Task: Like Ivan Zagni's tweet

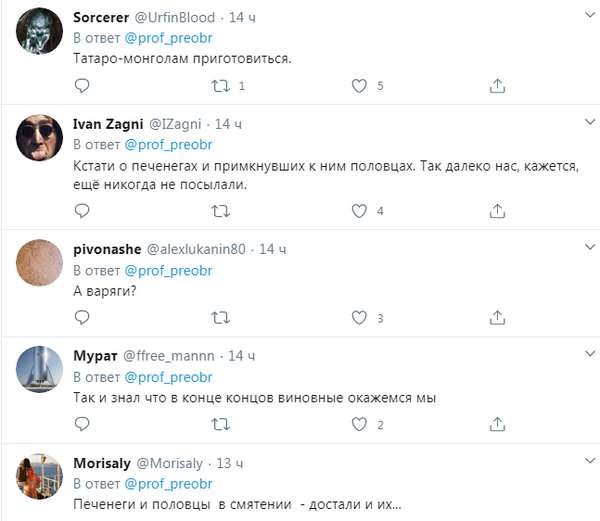Action: click(x=360, y=211)
